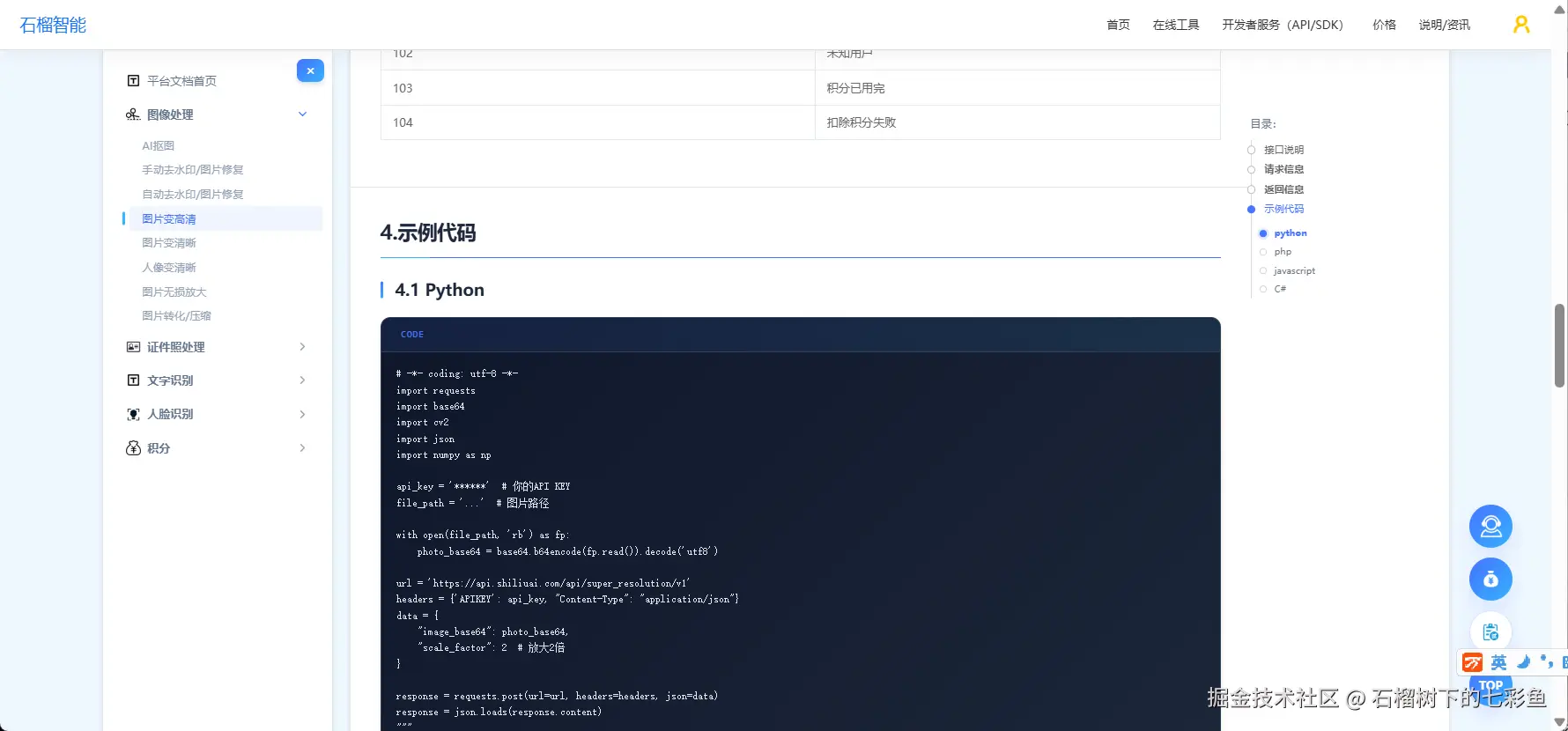
Task: Expand the 证件照处理 section chevron
Action: coord(302,347)
